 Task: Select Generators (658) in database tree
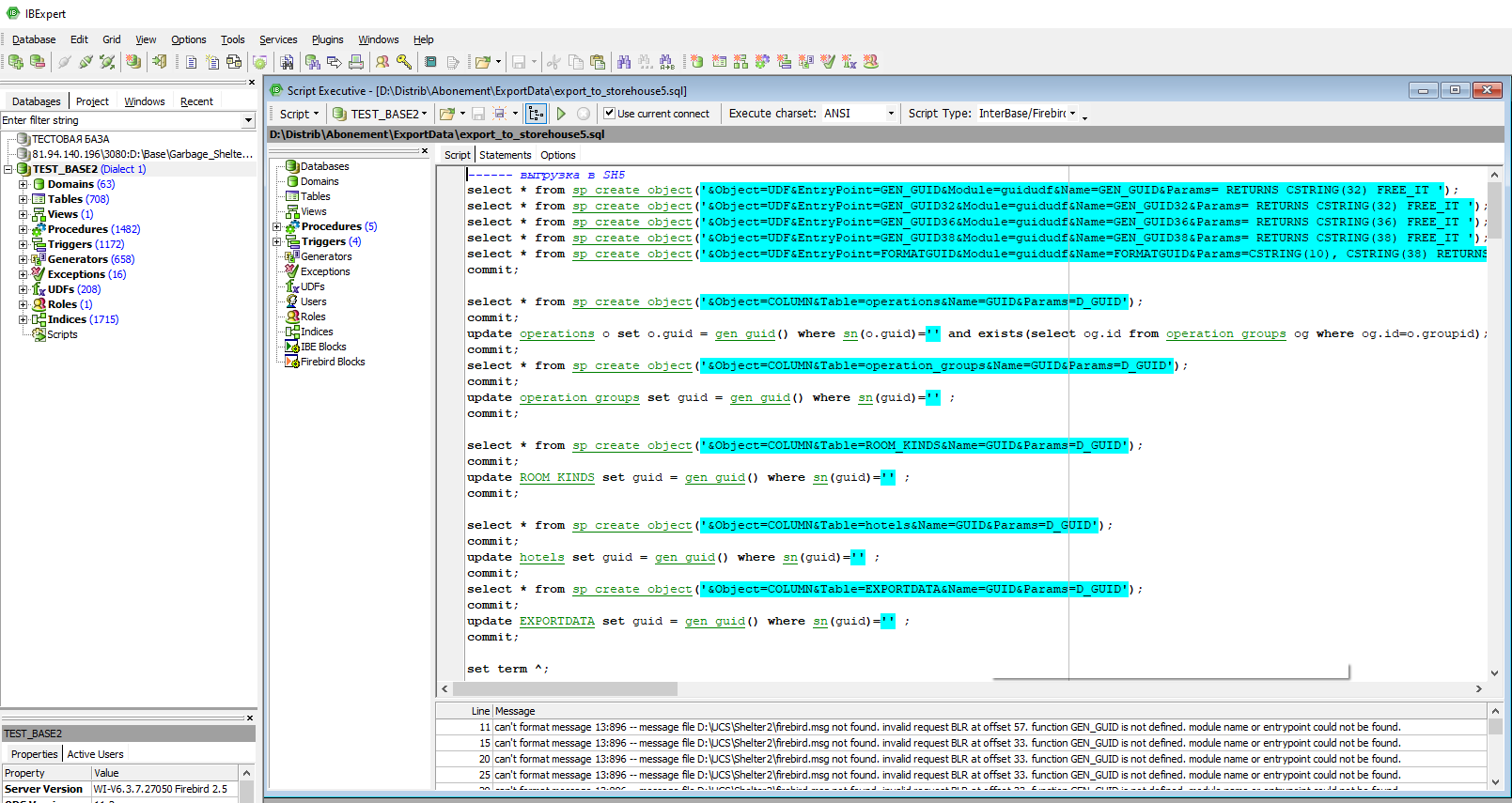(90, 259)
